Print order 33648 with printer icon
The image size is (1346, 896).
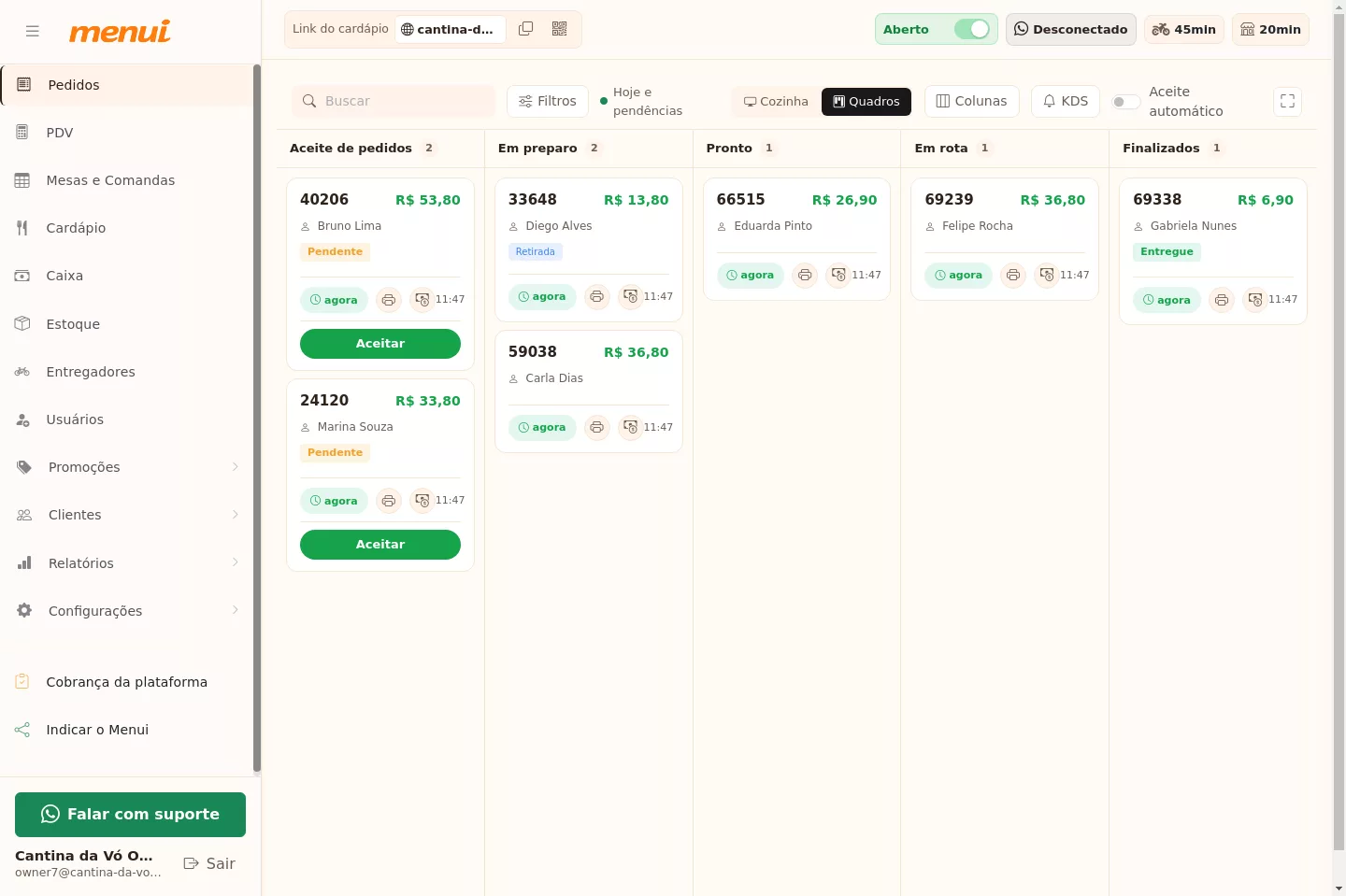pyautogui.click(x=597, y=297)
